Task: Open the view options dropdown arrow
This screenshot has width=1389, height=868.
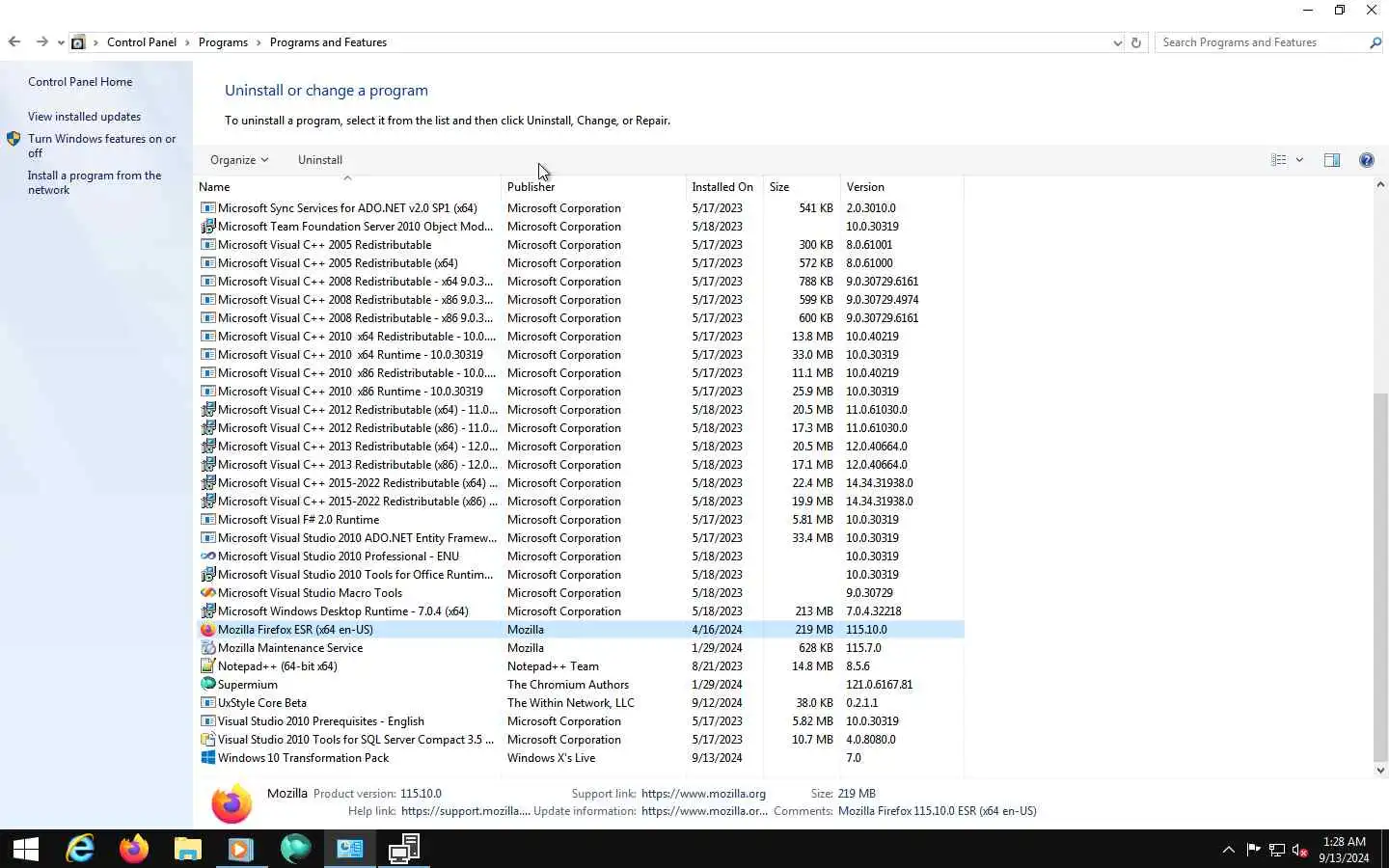Action: tap(1299, 160)
